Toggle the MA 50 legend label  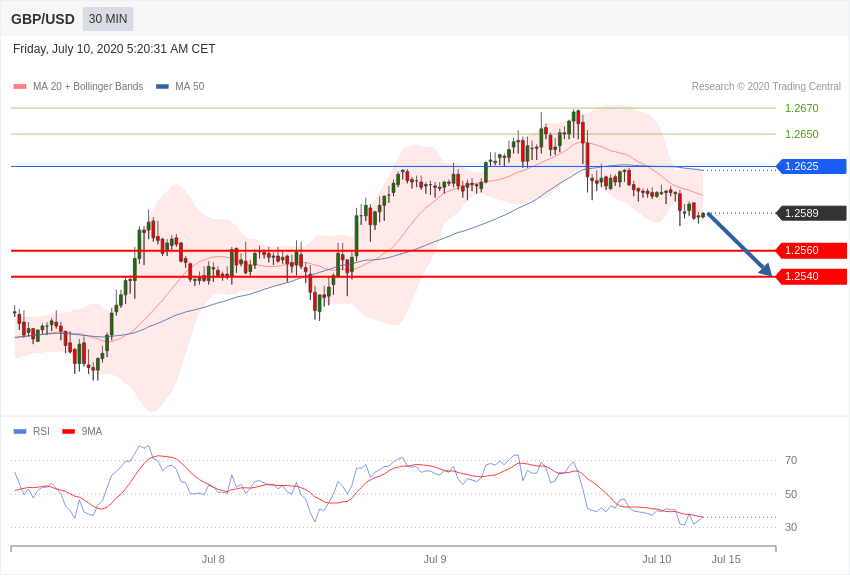point(190,87)
